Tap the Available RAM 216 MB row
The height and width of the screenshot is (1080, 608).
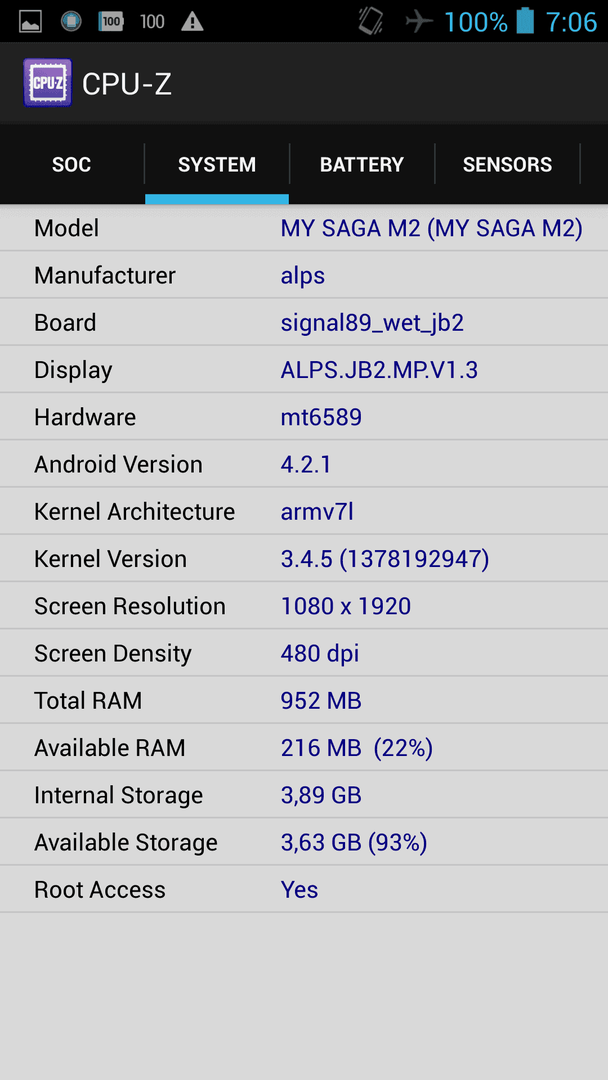tap(304, 748)
